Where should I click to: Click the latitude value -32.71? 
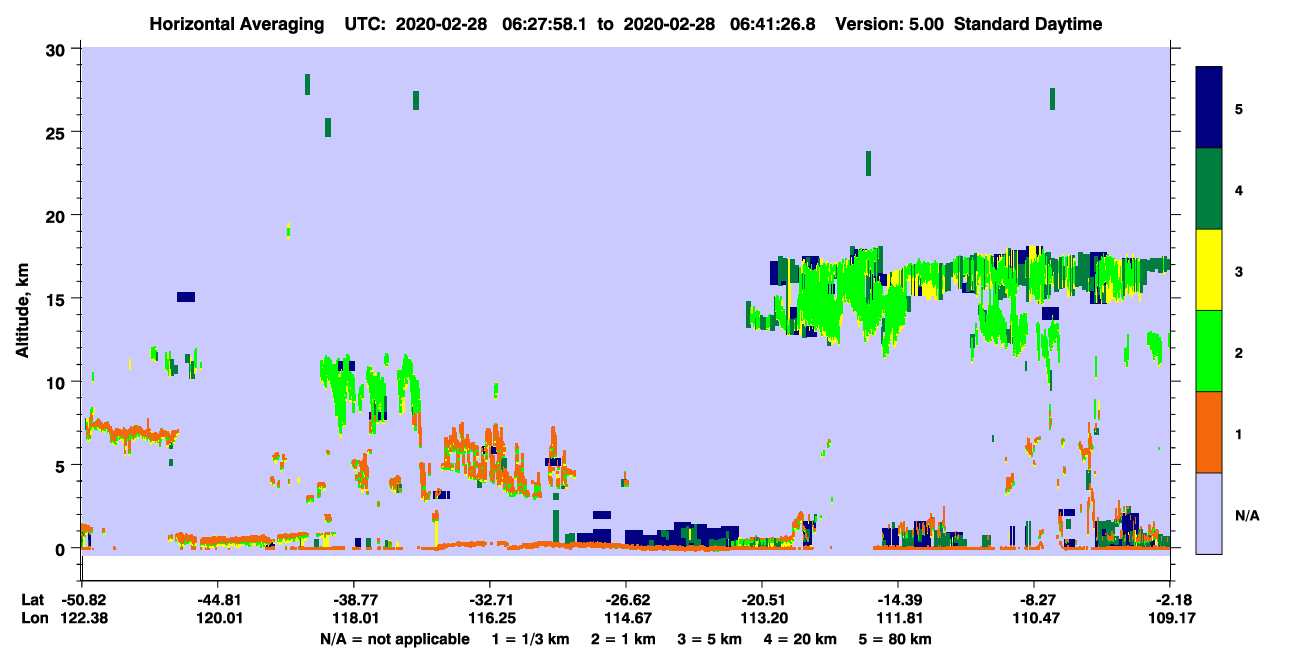coord(490,600)
